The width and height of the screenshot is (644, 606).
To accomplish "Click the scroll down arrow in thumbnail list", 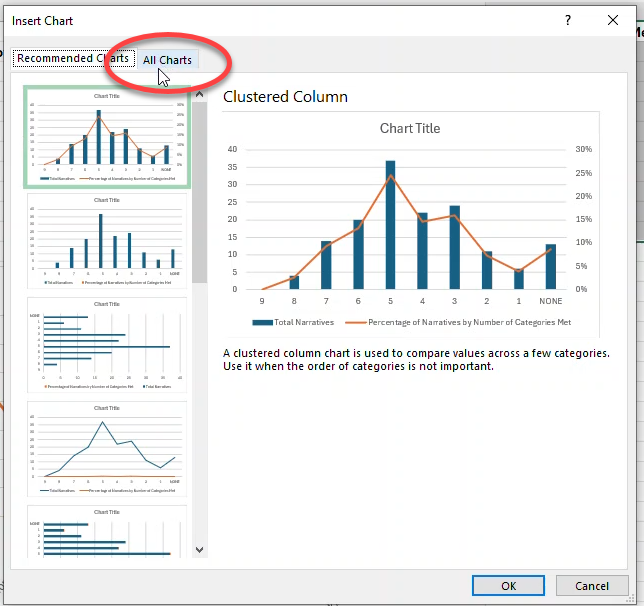I will click(199, 549).
